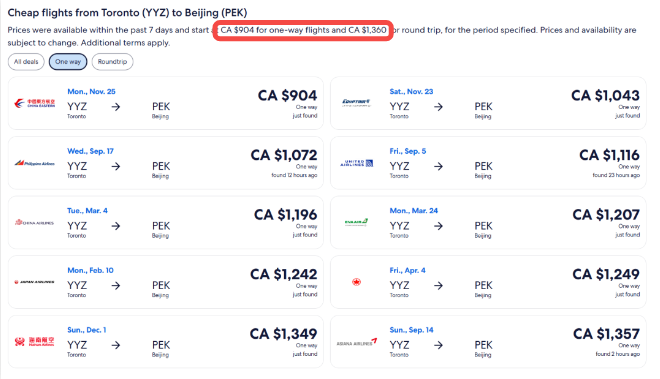The height and width of the screenshot is (379, 660).
Task: Click the Wed., Sep. 17 date link
Action: (x=90, y=151)
